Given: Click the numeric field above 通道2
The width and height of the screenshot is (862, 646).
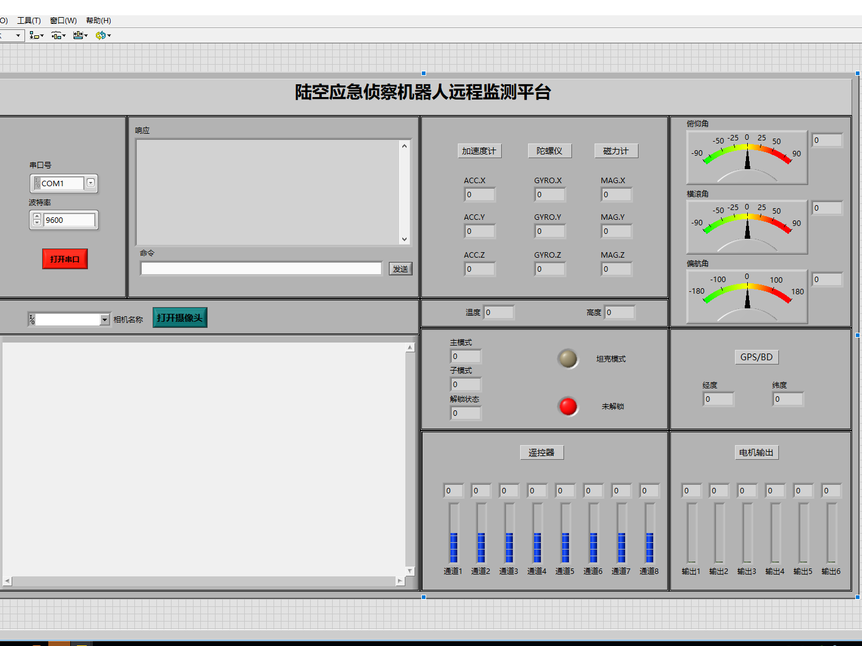Looking at the screenshot, I should [481, 490].
